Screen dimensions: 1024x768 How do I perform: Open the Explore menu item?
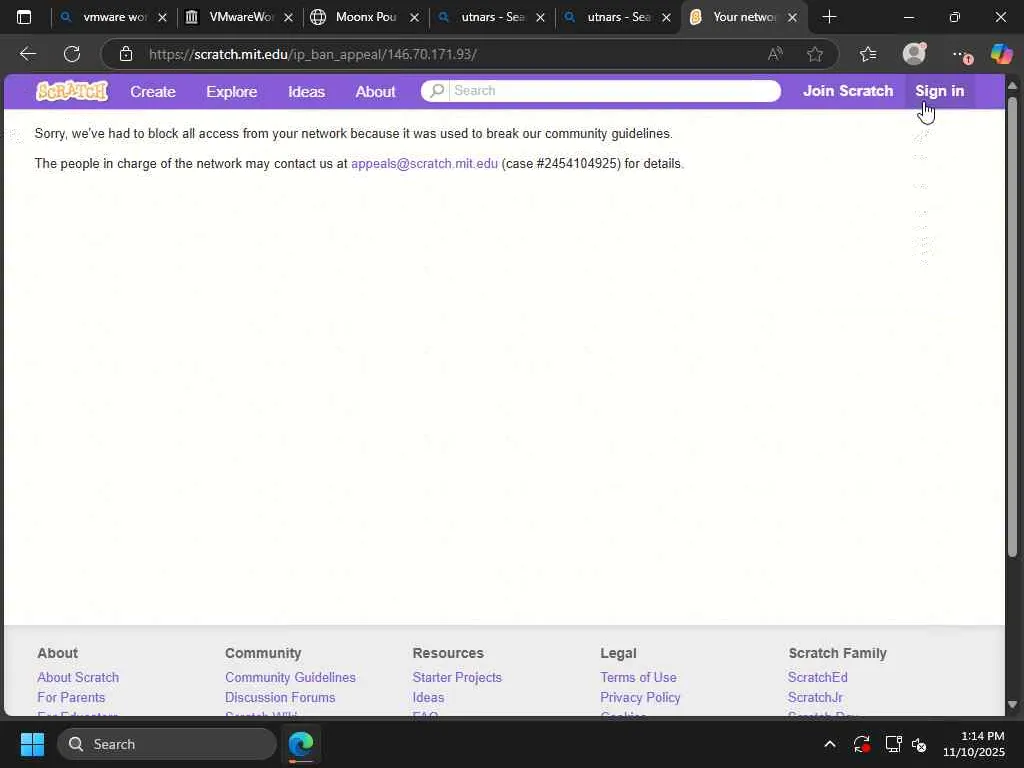[x=232, y=91]
